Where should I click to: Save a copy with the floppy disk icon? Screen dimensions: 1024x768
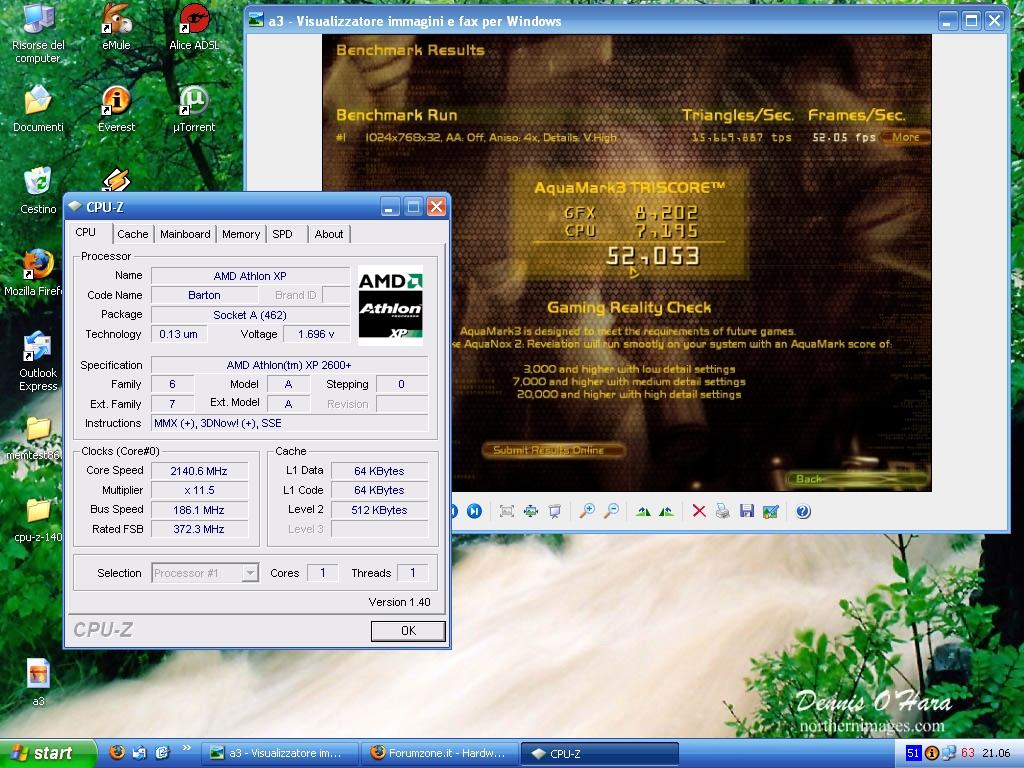coord(746,511)
